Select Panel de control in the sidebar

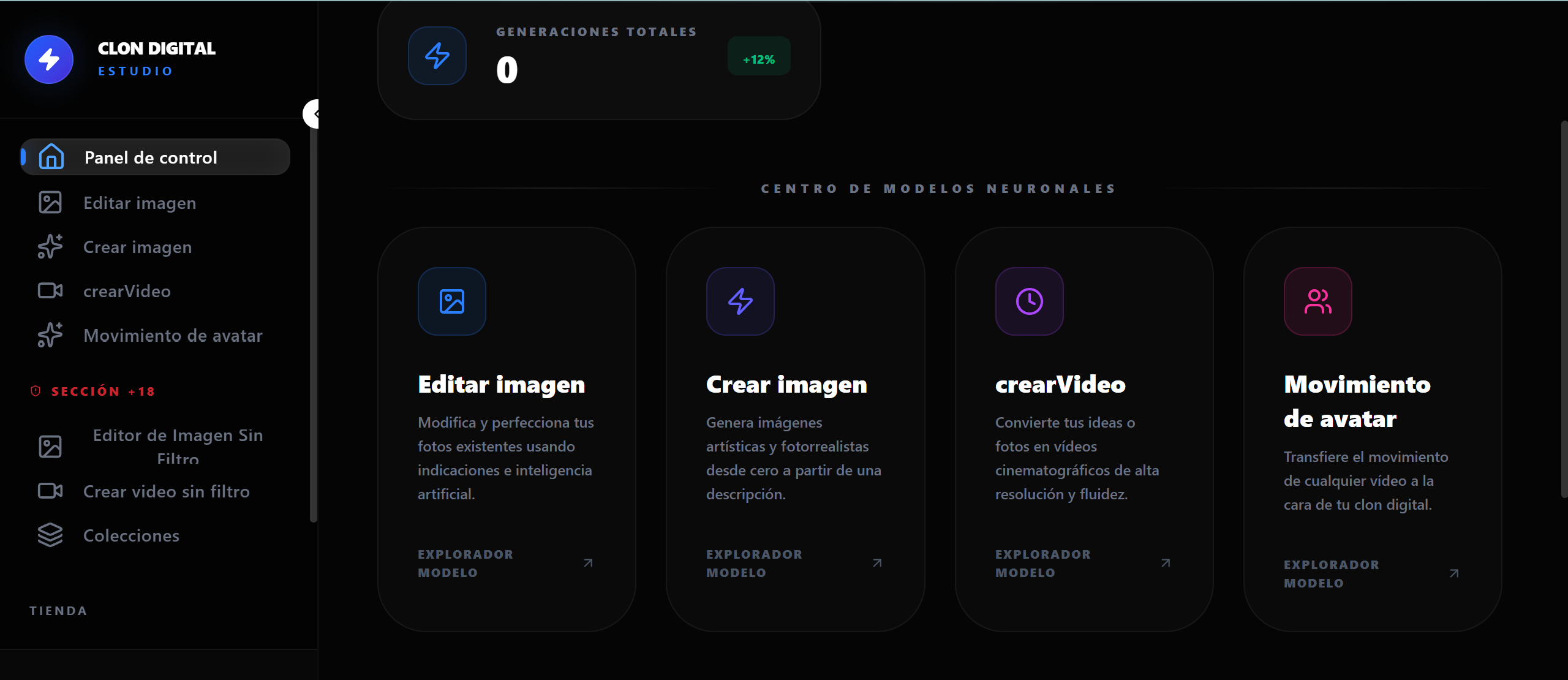point(150,157)
